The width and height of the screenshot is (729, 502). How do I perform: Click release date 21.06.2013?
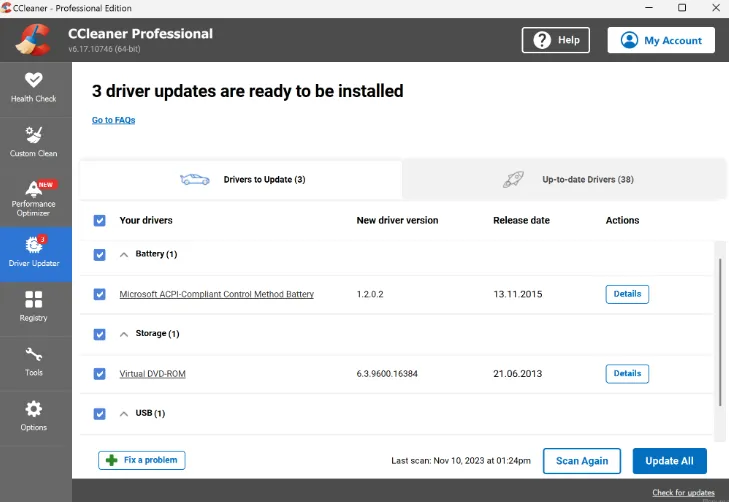517,374
